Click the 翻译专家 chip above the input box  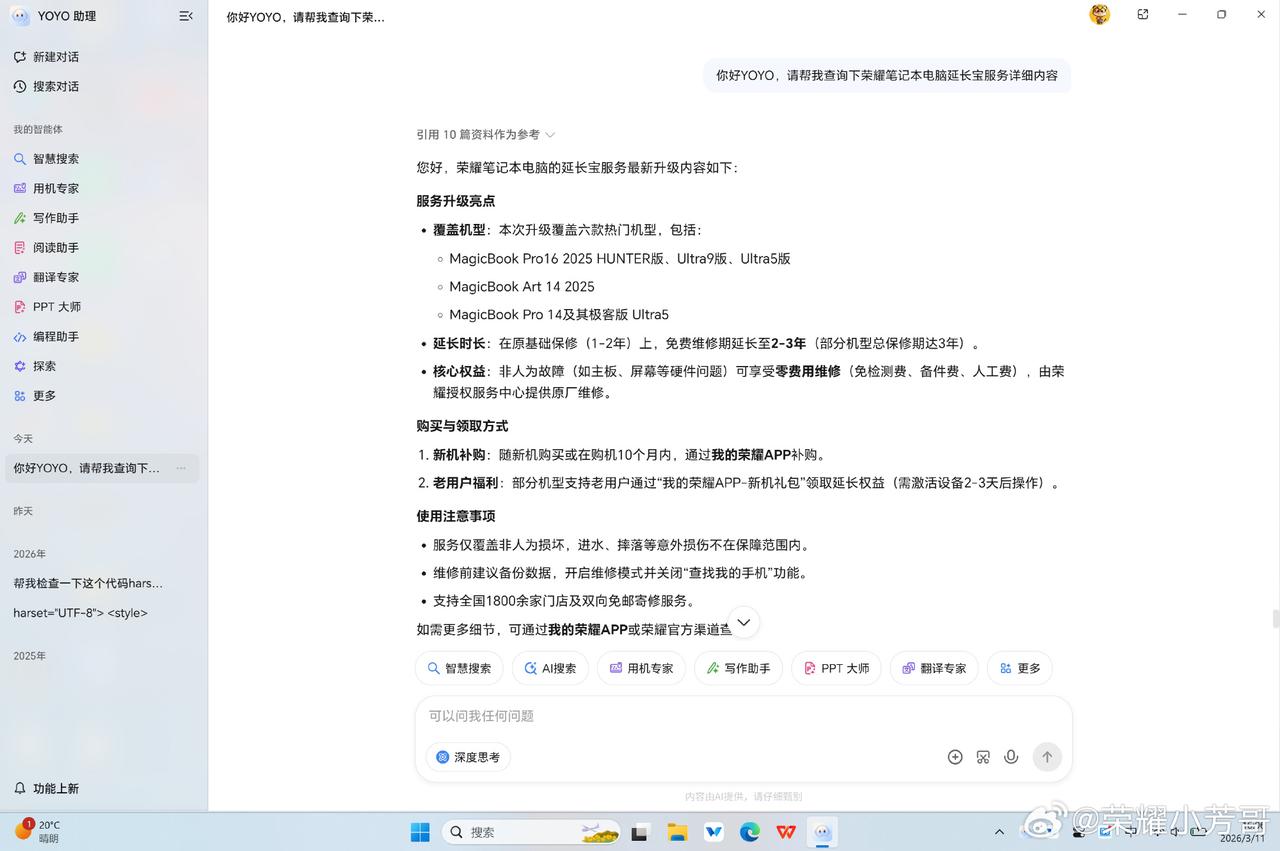click(x=934, y=668)
